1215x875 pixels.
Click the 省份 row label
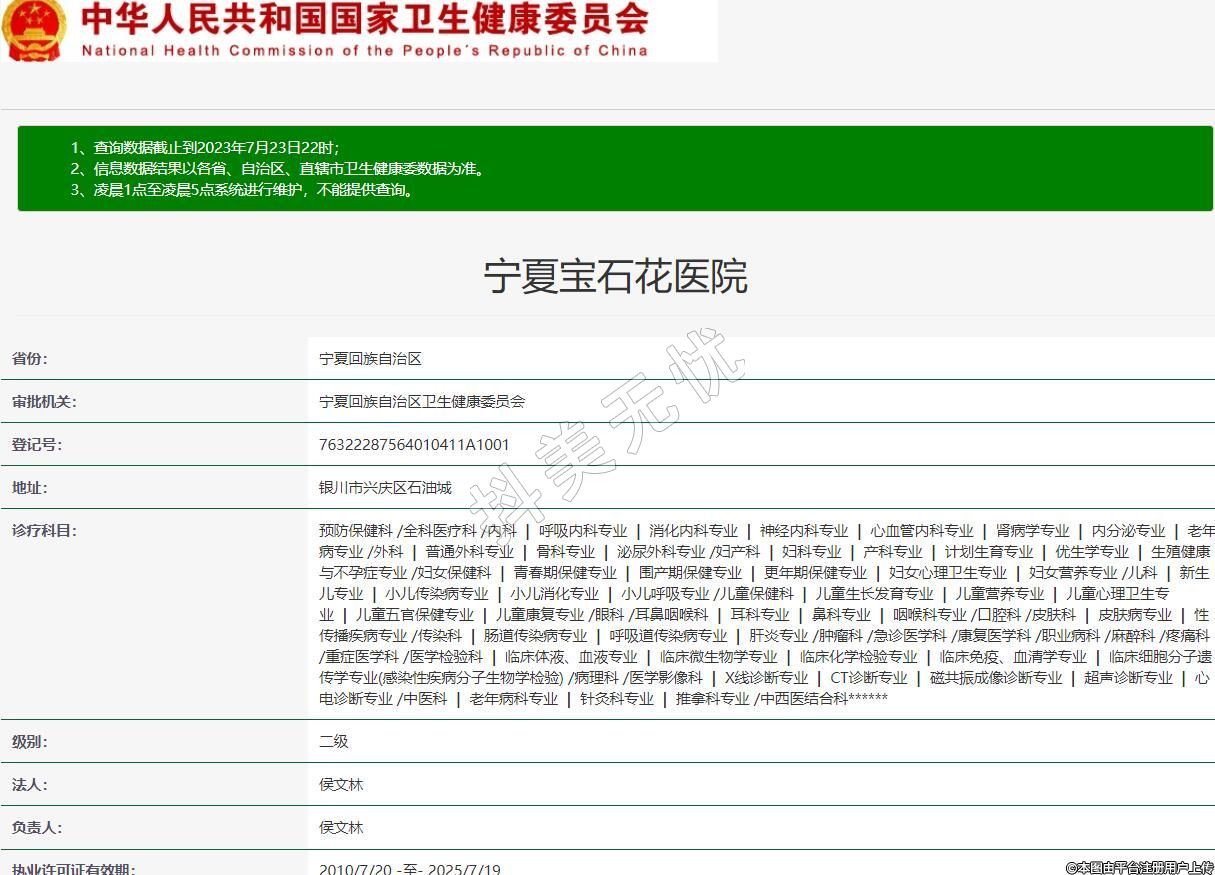(x=30, y=359)
